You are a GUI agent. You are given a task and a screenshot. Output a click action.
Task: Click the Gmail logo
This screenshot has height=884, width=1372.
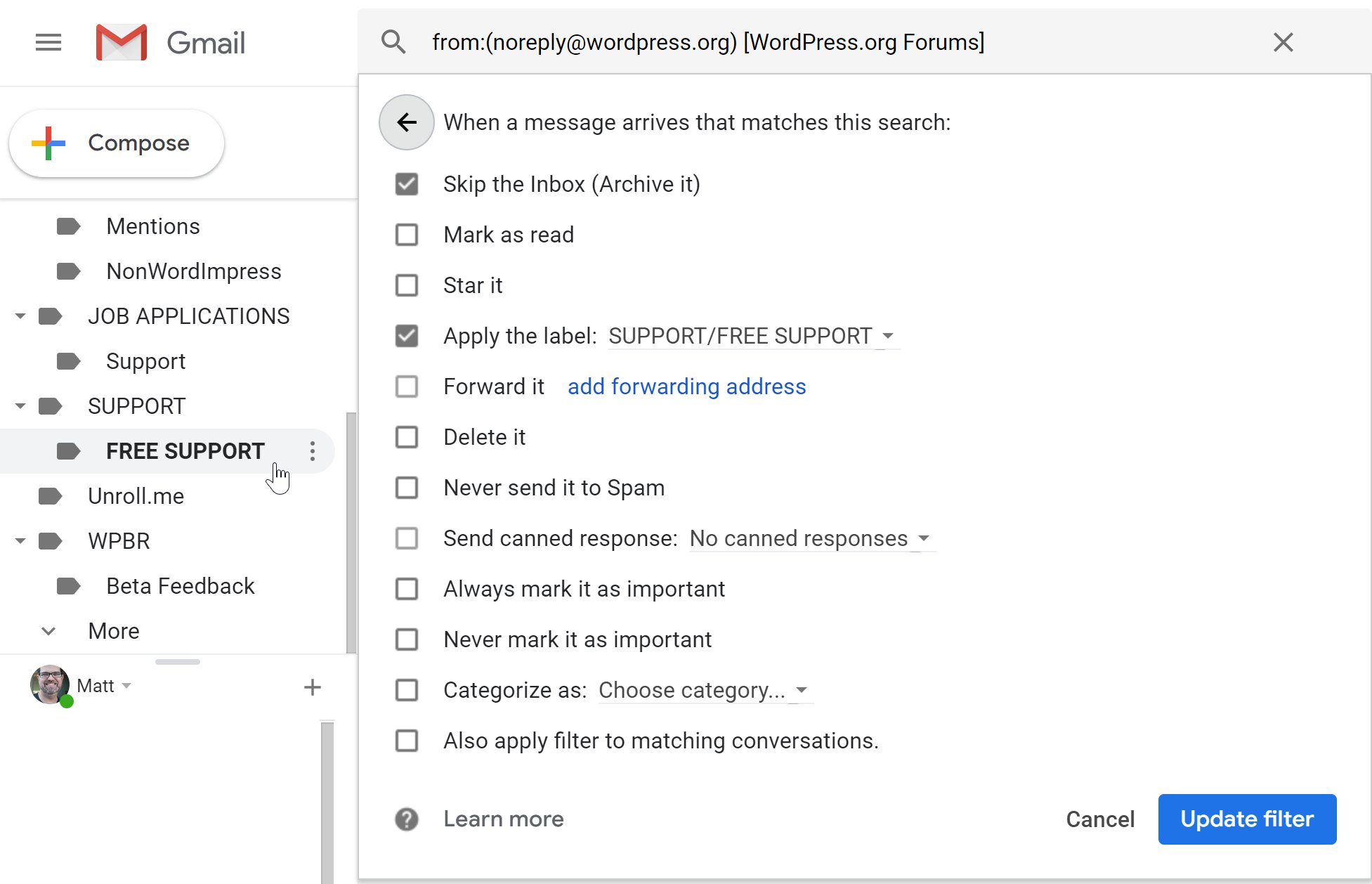[171, 43]
